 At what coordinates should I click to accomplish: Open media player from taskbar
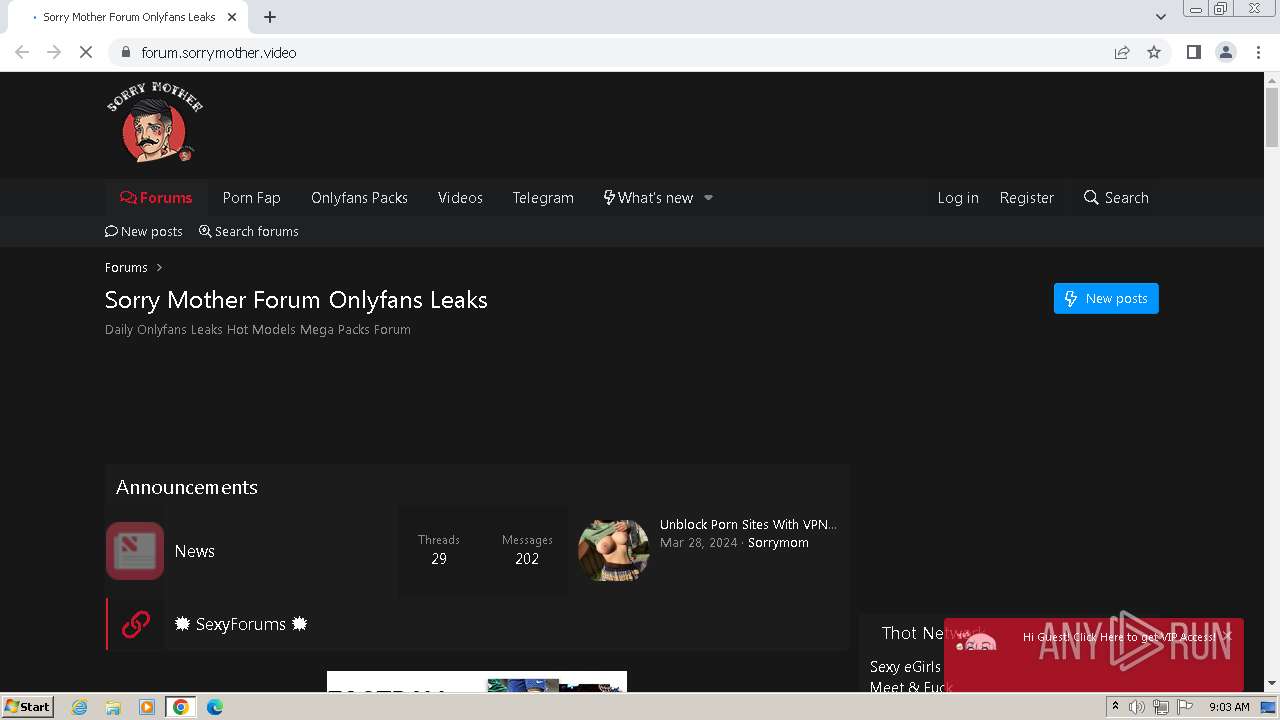pyautogui.click(x=147, y=707)
